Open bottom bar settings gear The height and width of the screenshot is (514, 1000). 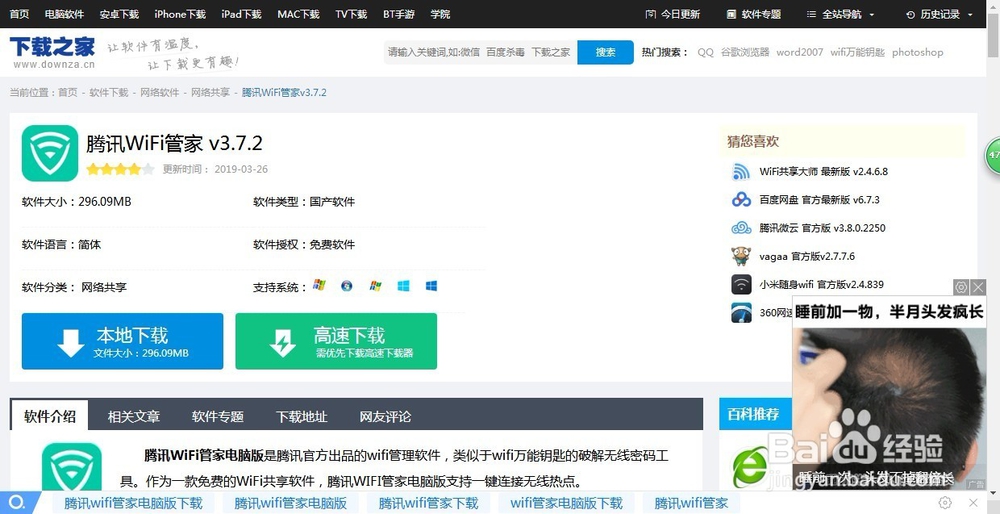tap(946, 503)
